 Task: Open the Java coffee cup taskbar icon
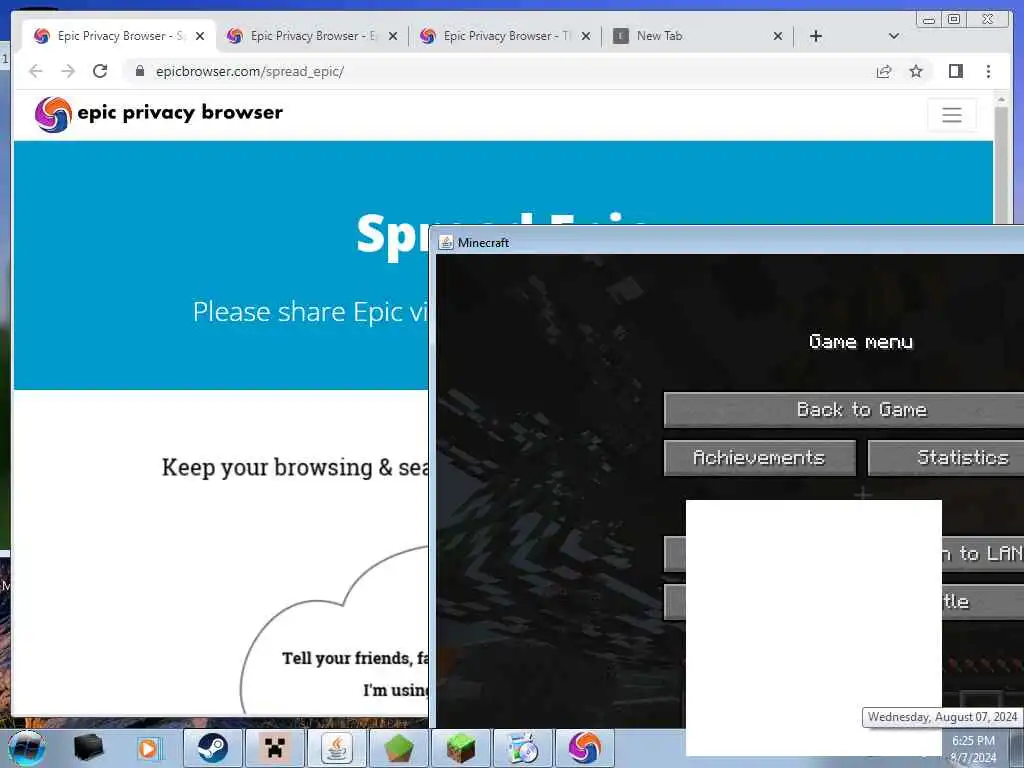pos(336,748)
